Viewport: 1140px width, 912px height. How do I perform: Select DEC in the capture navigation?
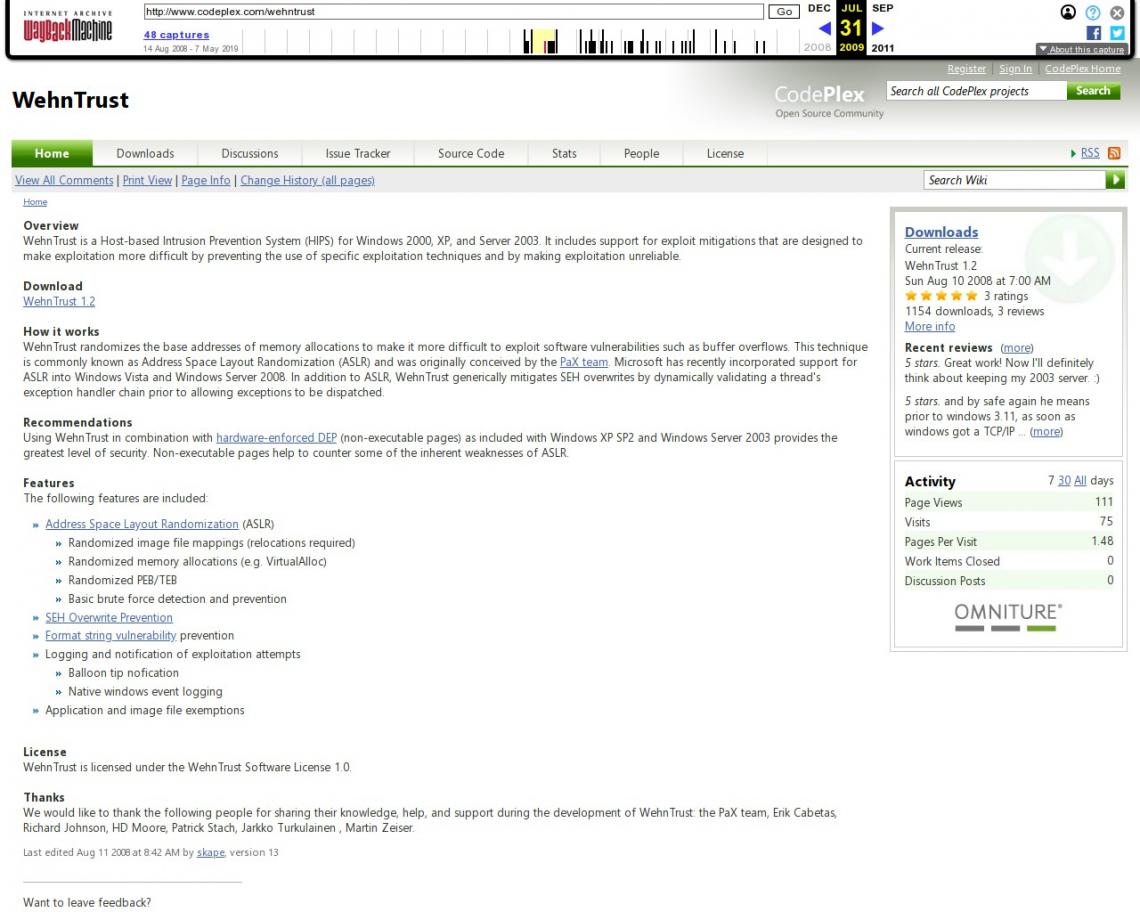[x=819, y=8]
